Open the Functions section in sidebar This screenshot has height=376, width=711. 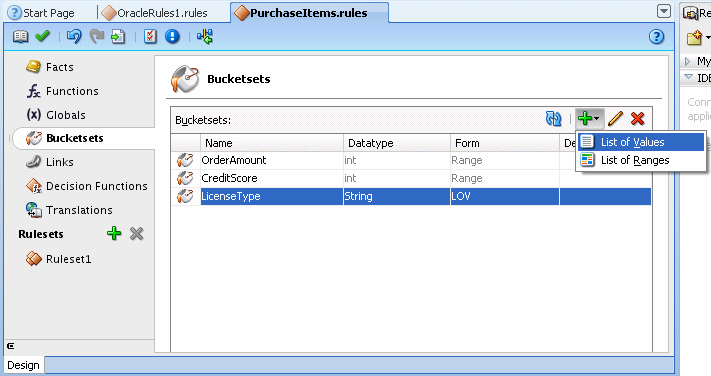pos(63,91)
